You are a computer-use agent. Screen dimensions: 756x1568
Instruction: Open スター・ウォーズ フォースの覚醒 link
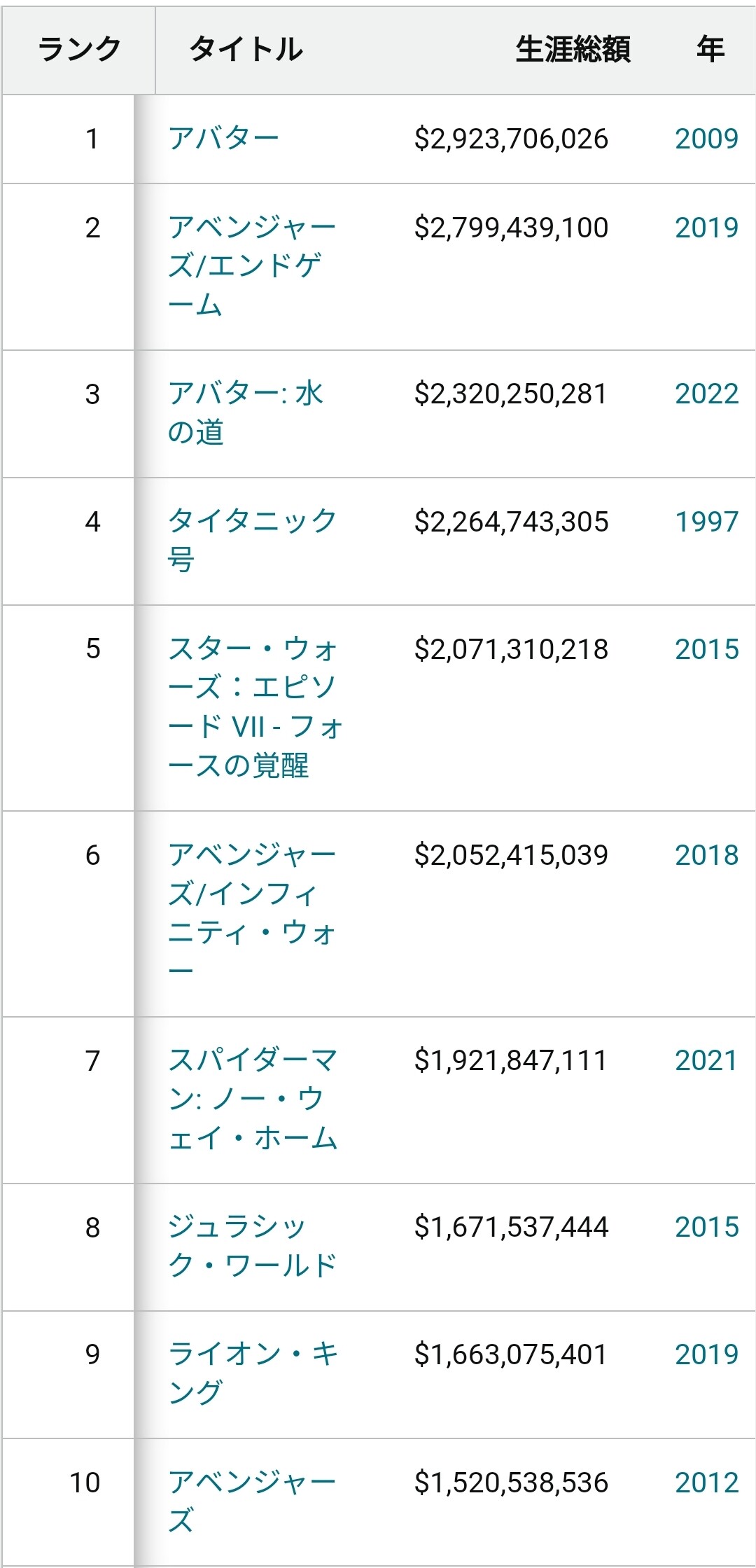(x=255, y=707)
